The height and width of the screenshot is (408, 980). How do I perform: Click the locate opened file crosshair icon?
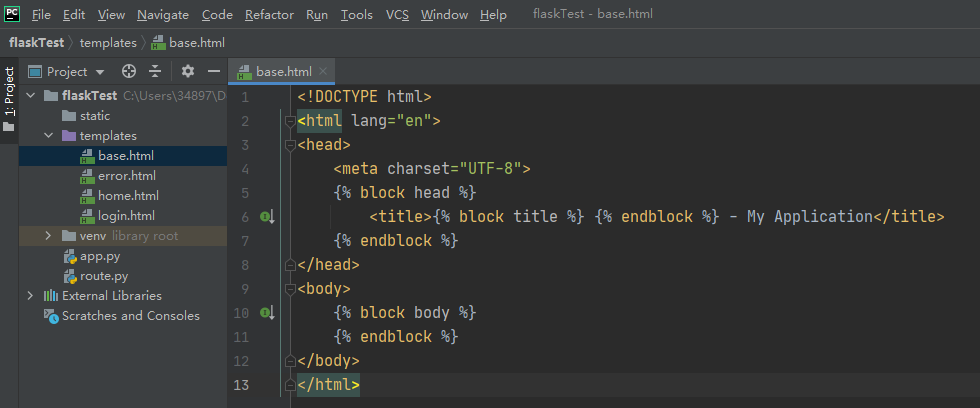tap(129, 72)
